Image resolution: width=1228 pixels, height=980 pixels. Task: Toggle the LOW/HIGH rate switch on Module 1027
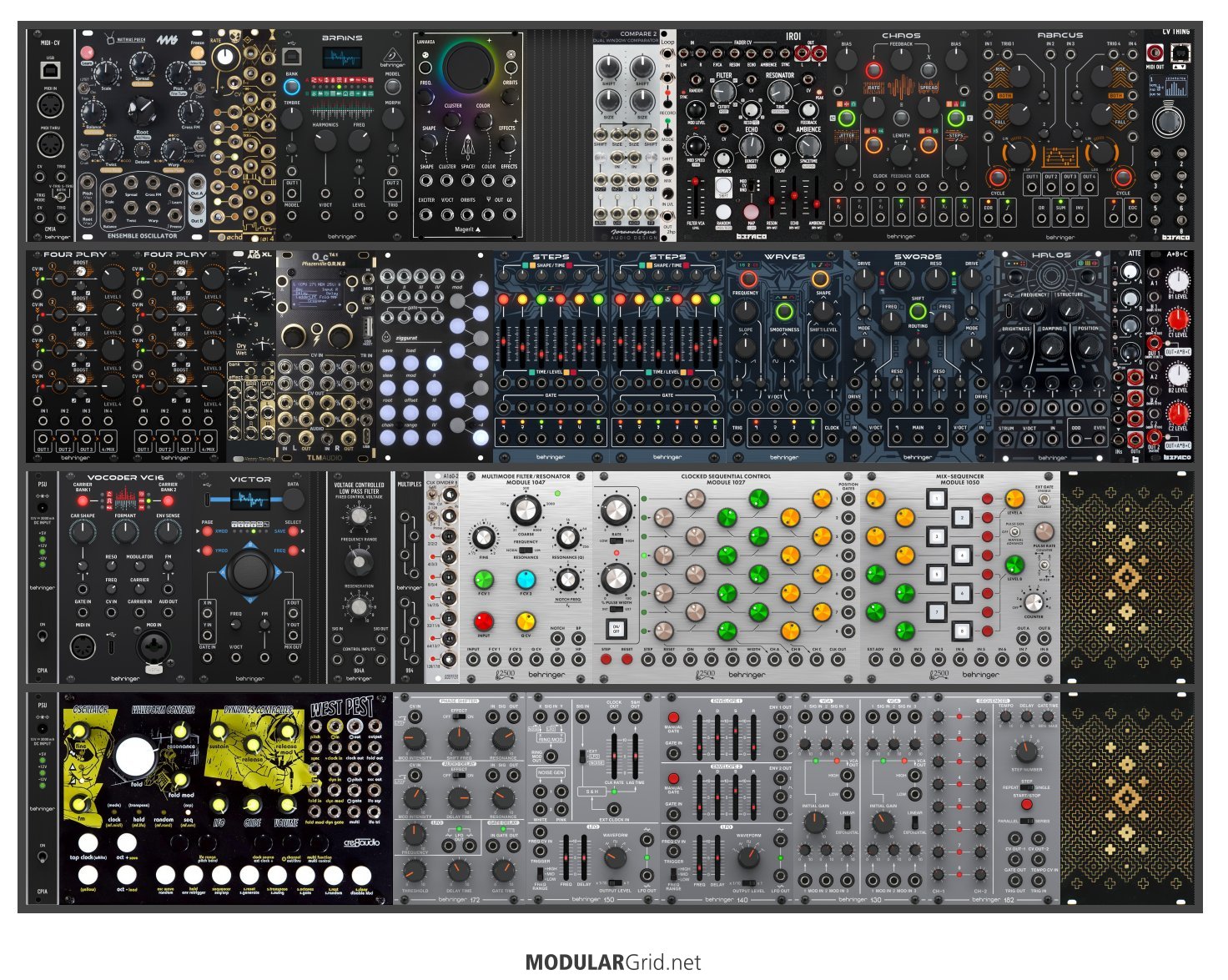pos(616,540)
